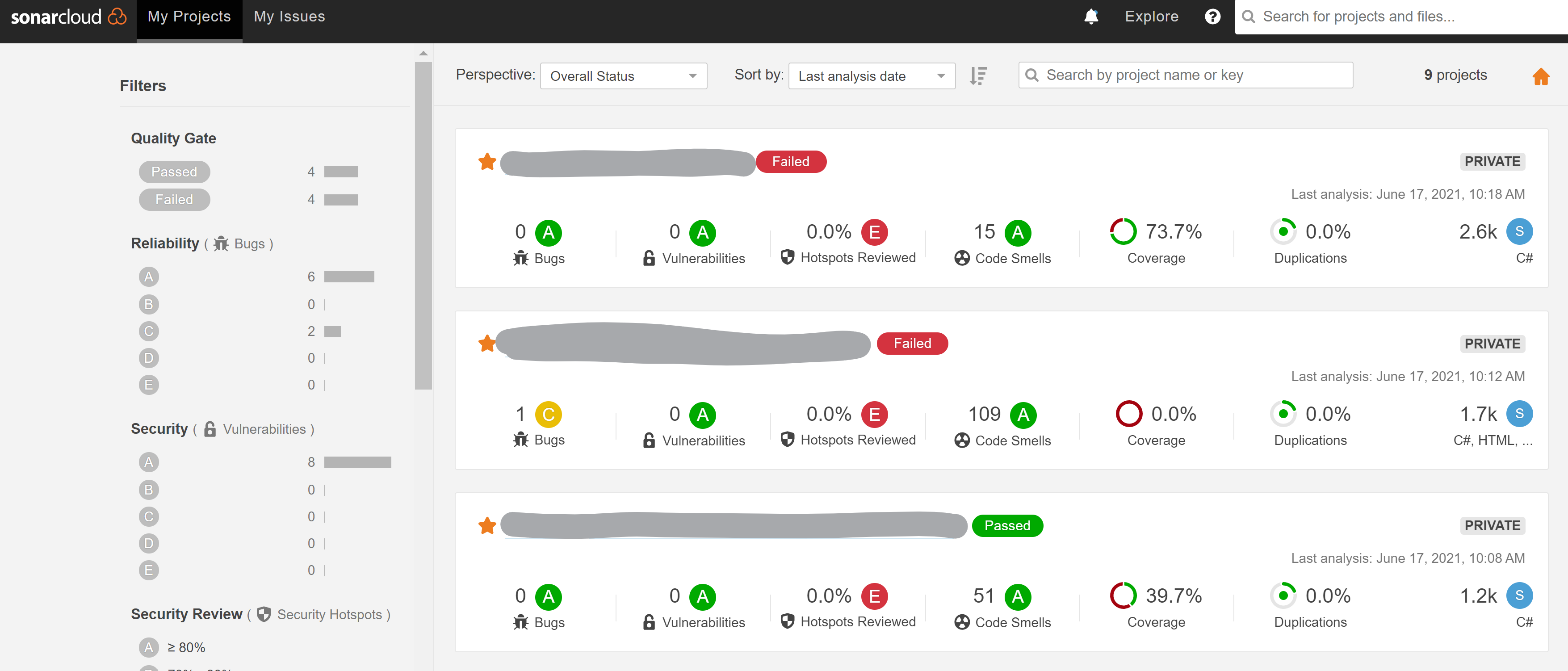The height and width of the screenshot is (671, 1568).
Task: Toggle the Failed quality gate filter
Action: 174,199
